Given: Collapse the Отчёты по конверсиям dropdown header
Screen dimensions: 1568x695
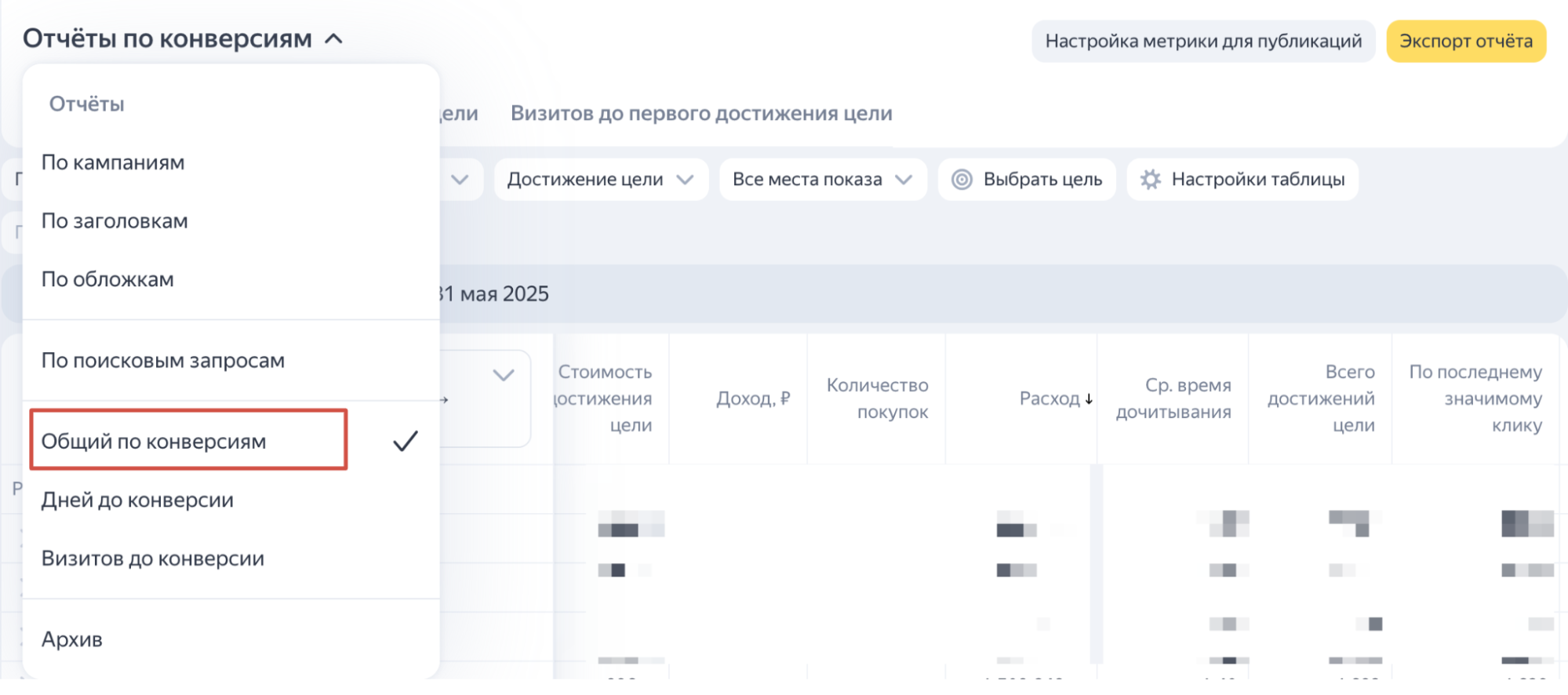Looking at the screenshot, I should pos(182,38).
